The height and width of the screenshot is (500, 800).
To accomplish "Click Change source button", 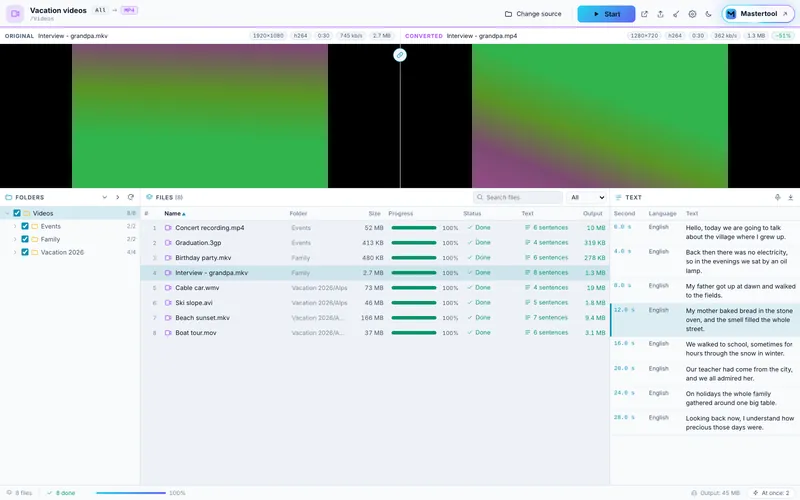I will [533, 14].
